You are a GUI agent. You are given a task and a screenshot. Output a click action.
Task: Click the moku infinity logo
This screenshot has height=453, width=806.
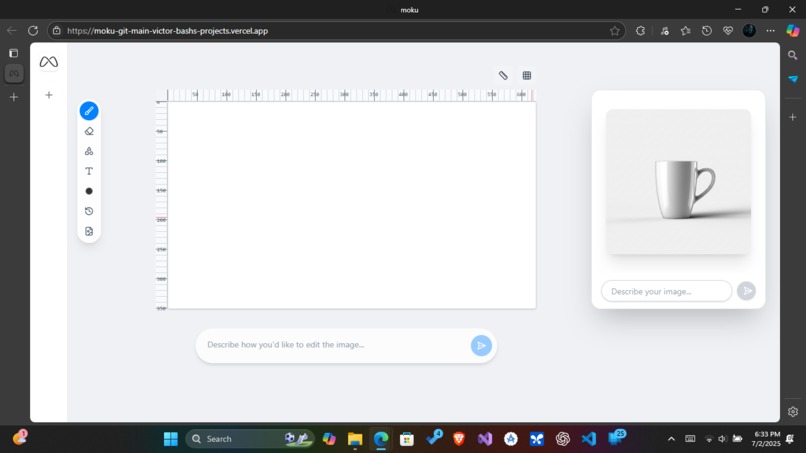tap(49, 62)
